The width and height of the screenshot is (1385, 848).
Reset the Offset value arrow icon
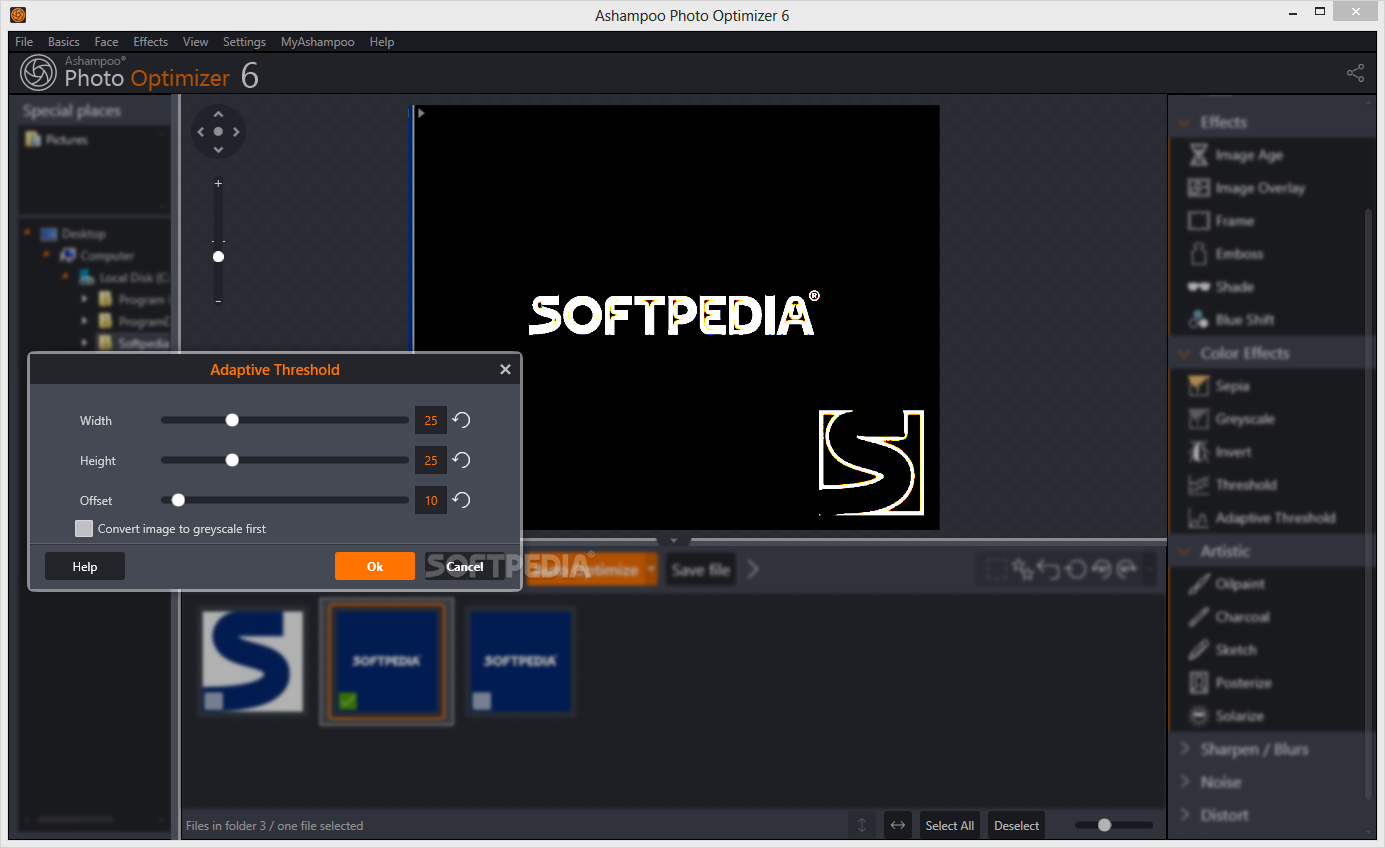461,500
